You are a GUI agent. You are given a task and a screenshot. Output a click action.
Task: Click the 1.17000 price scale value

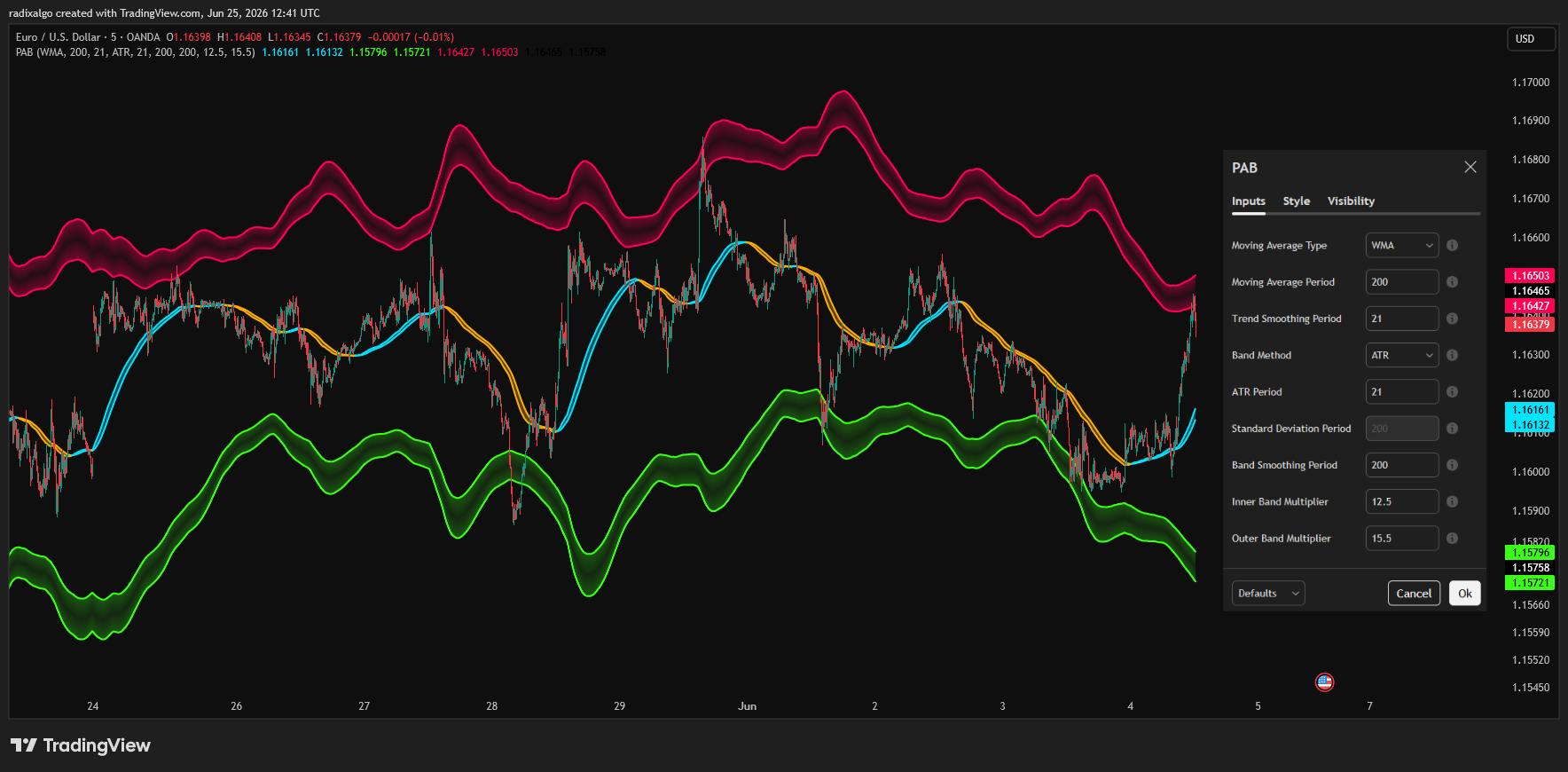pyautogui.click(x=1531, y=83)
